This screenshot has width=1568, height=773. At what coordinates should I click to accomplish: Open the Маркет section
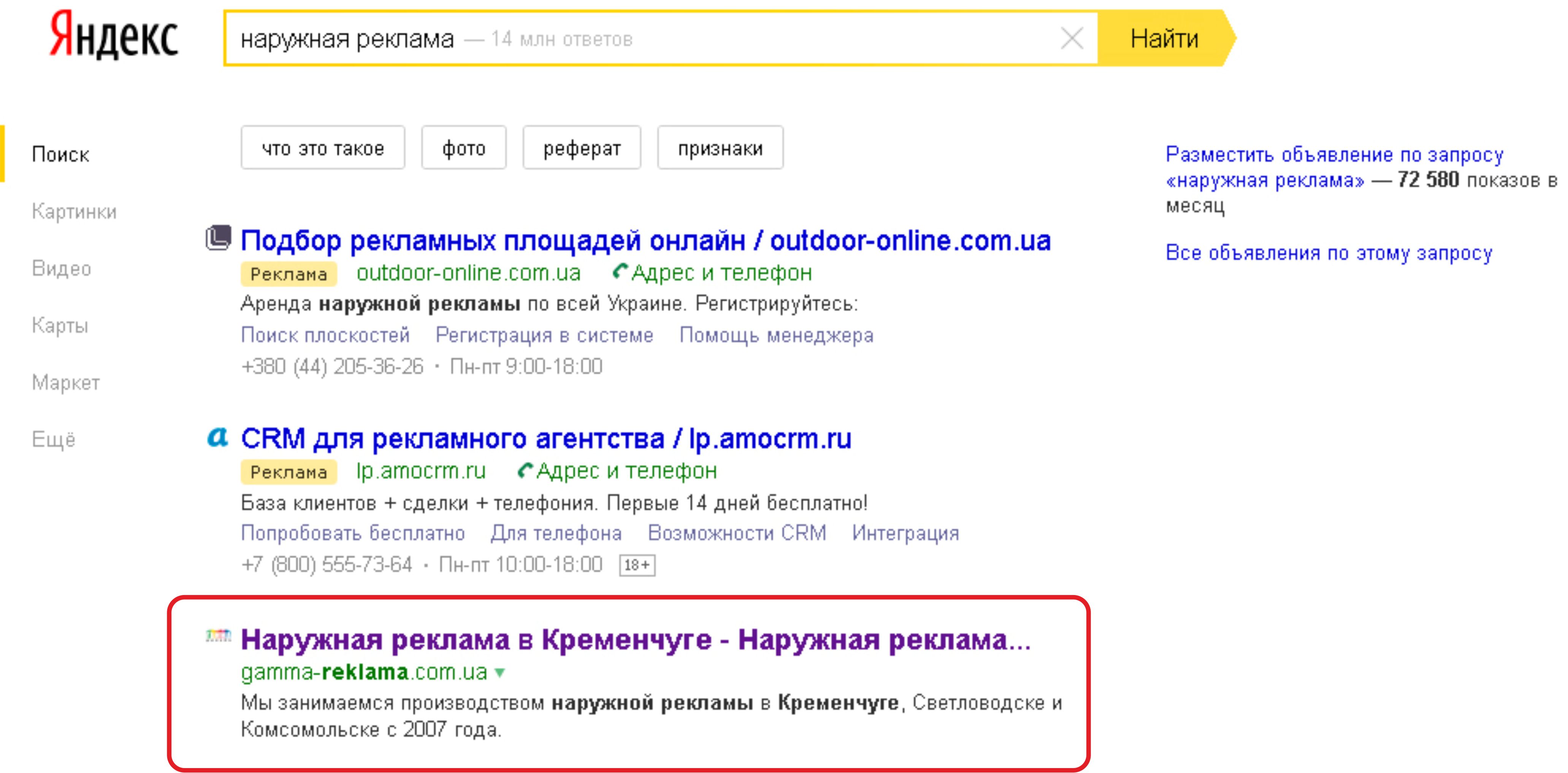click(x=66, y=383)
